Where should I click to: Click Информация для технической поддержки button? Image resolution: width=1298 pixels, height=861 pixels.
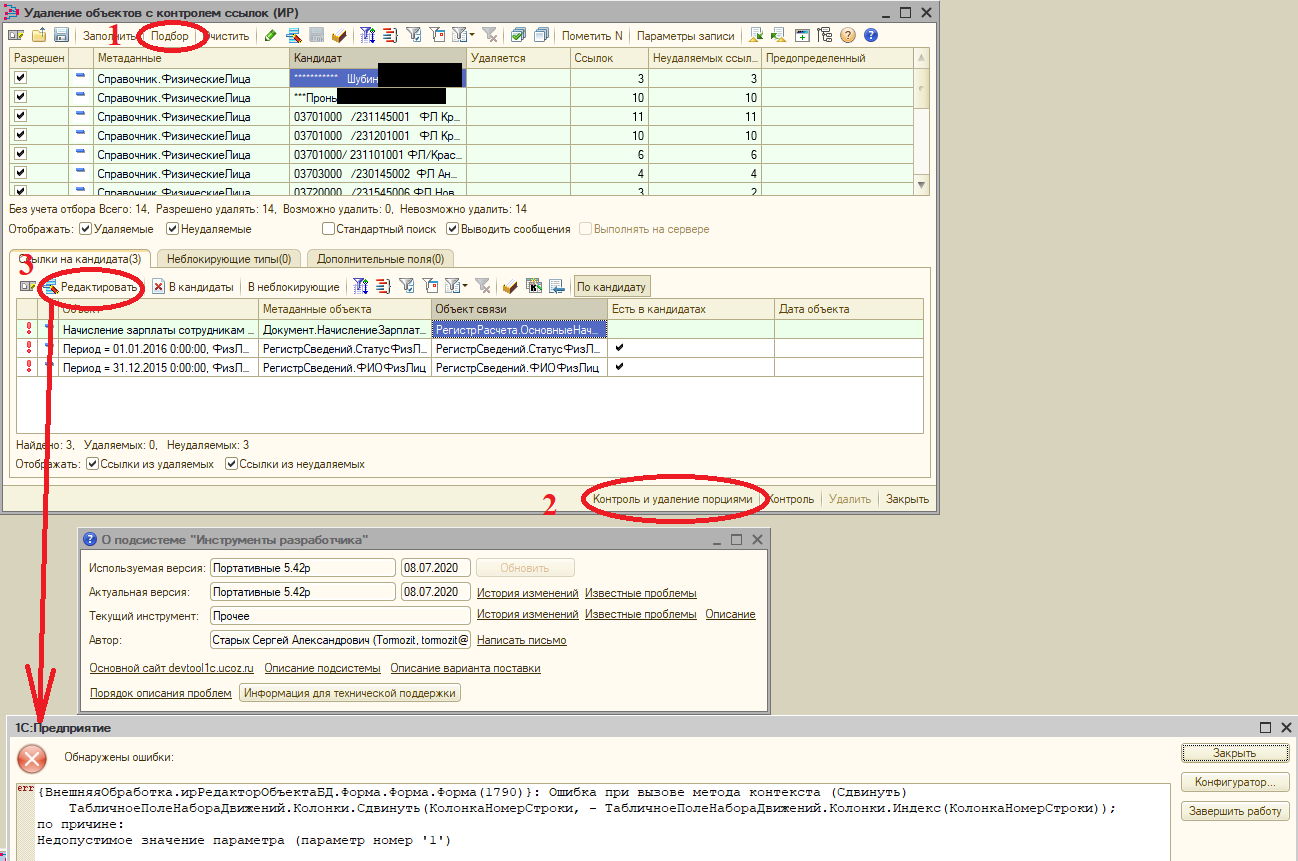tap(349, 693)
